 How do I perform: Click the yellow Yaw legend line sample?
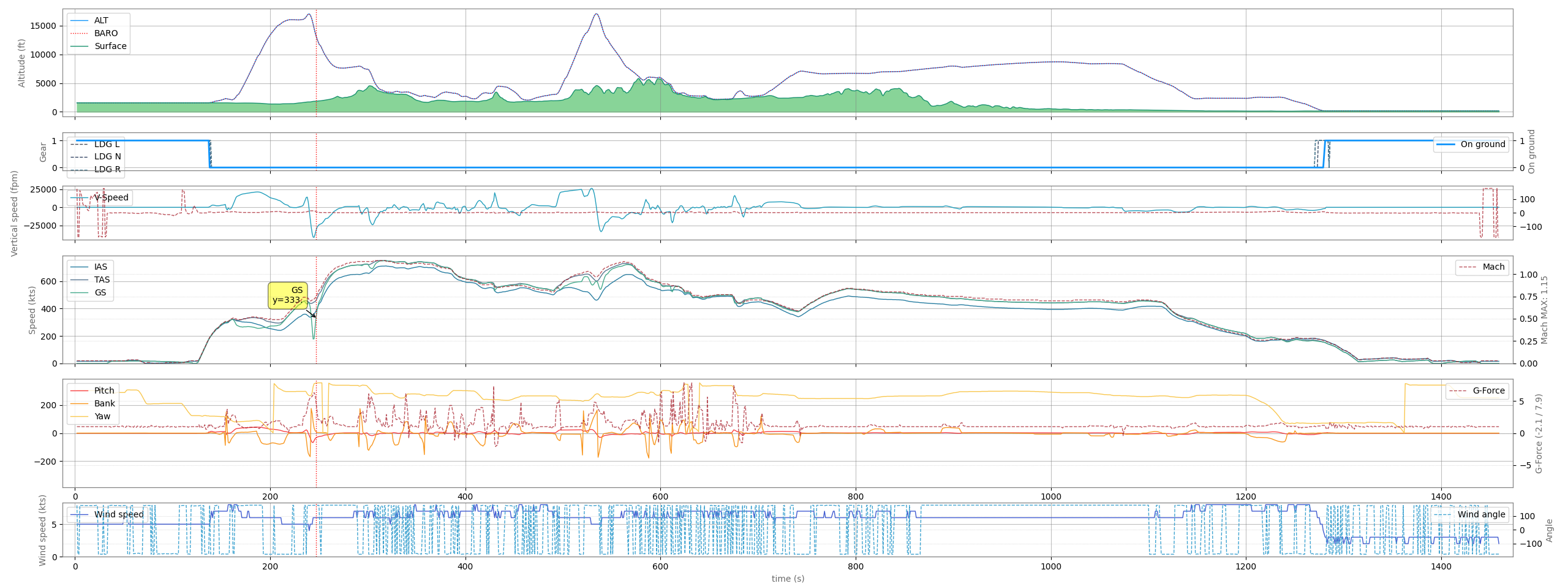pos(80,416)
